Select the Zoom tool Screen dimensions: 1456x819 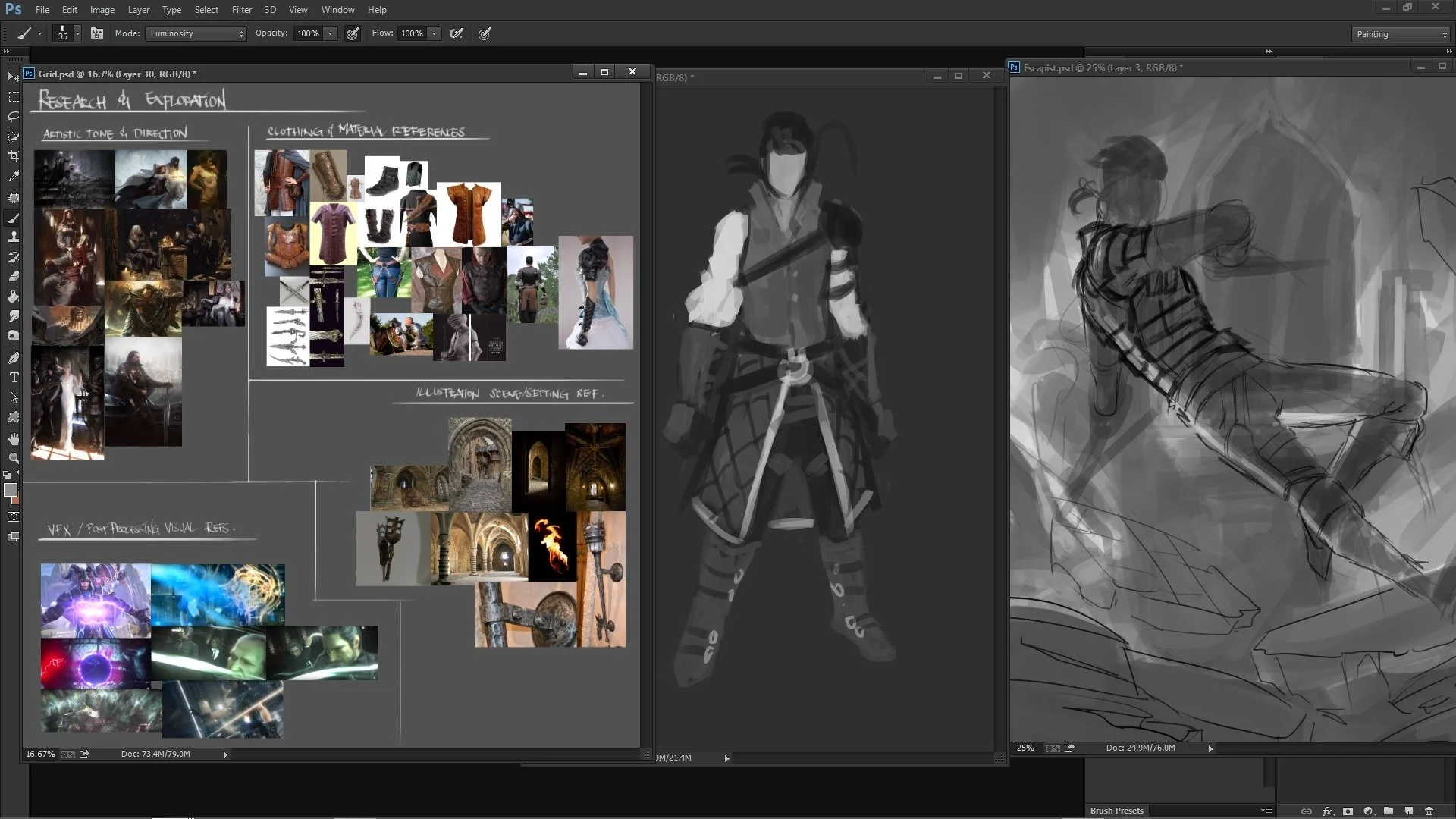13,459
